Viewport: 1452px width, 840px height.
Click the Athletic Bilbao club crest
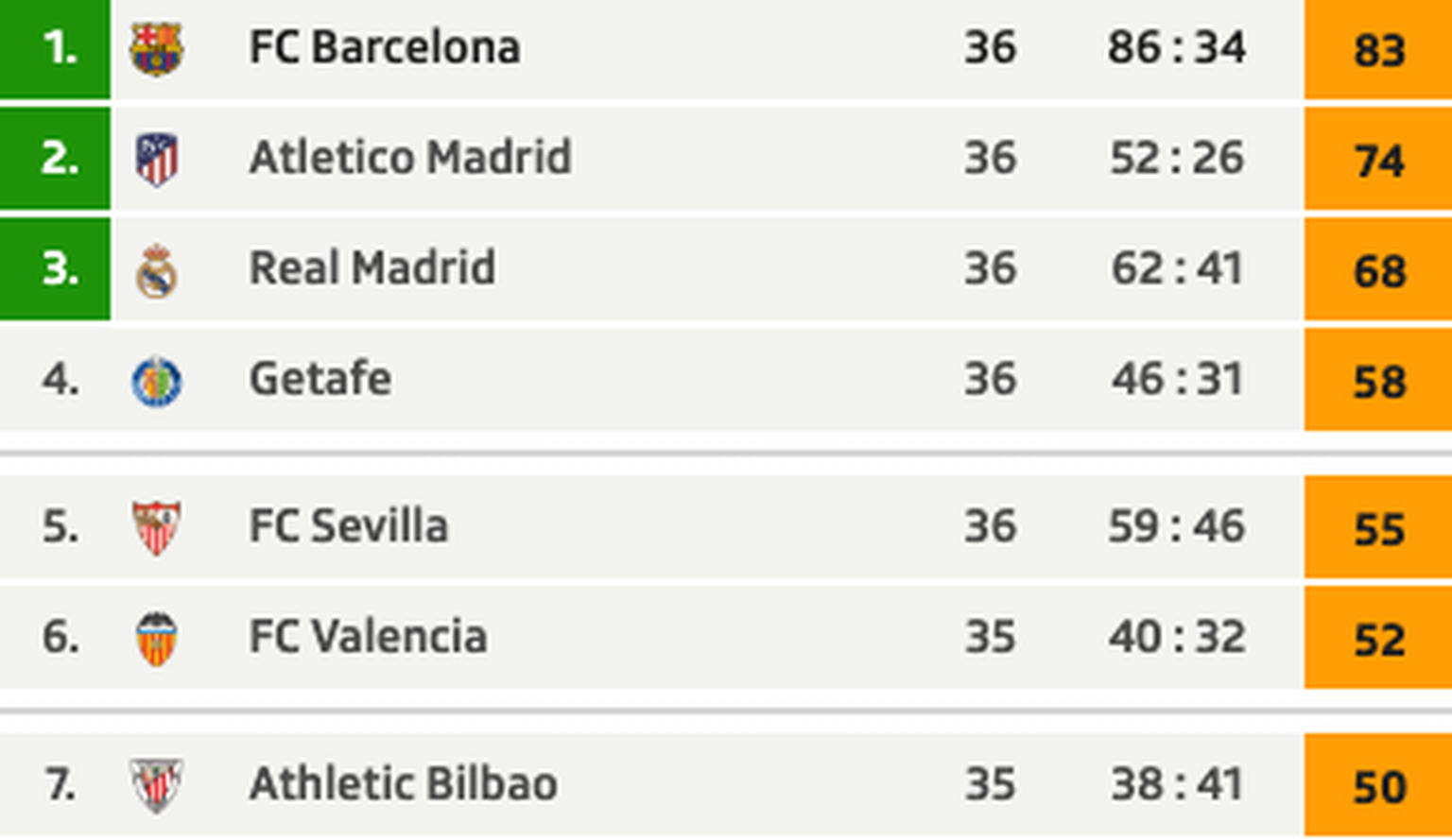pyautogui.click(x=156, y=785)
